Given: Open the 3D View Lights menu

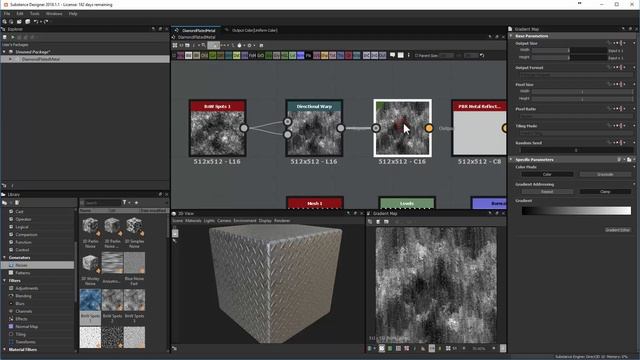Looking at the screenshot, I should pos(209,221).
